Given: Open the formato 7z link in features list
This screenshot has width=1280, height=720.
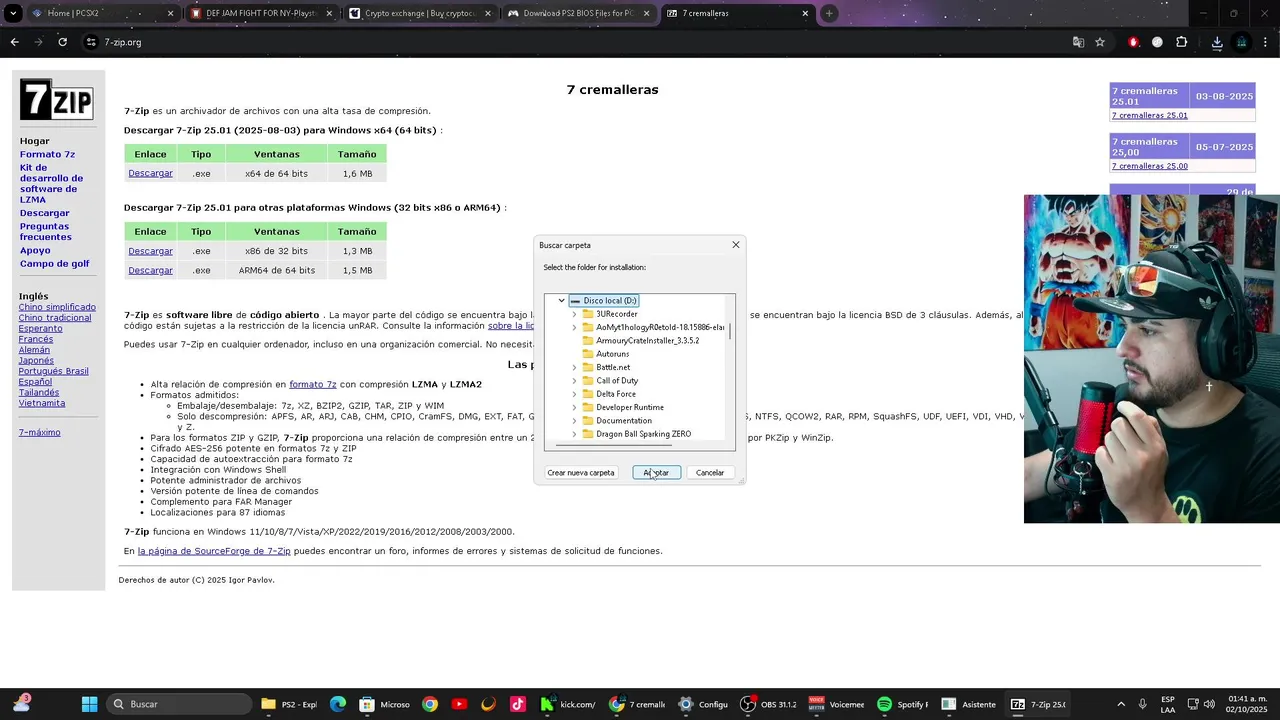Looking at the screenshot, I should pos(313,384).
